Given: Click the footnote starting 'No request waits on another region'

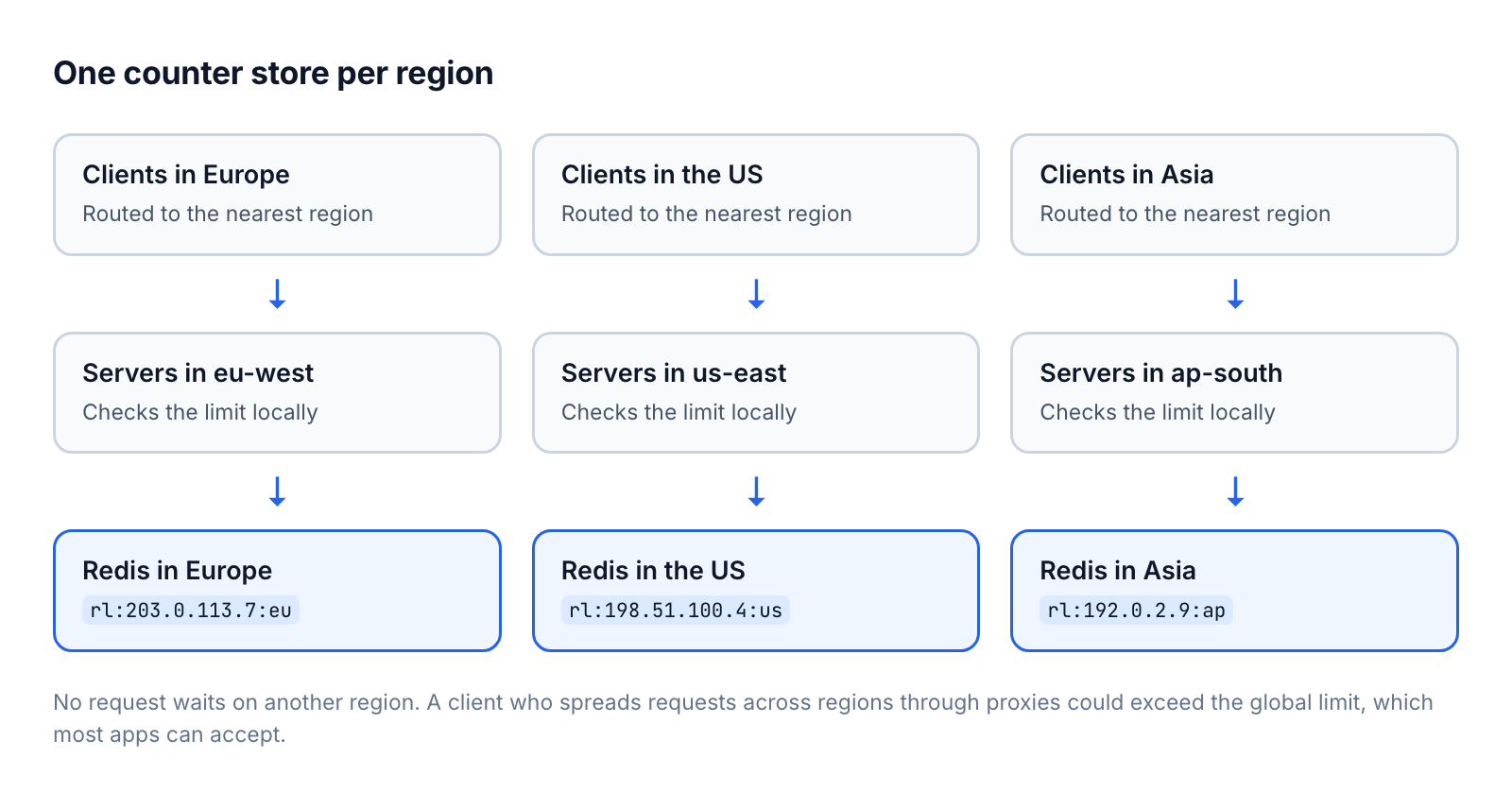Looking at the screenshot, I should pos(744,718).
